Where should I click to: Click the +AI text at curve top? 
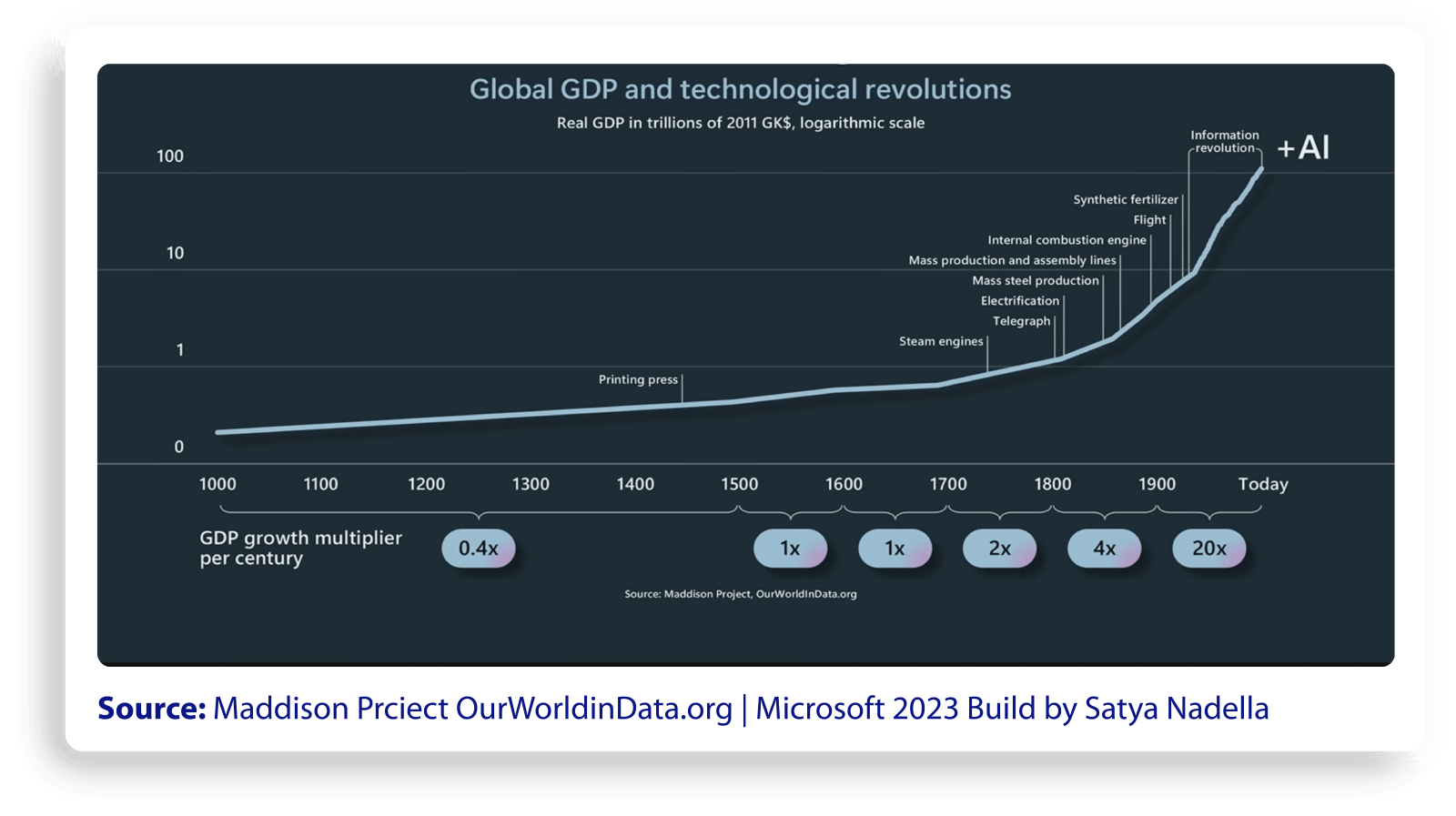click(x=1303, y=147)
